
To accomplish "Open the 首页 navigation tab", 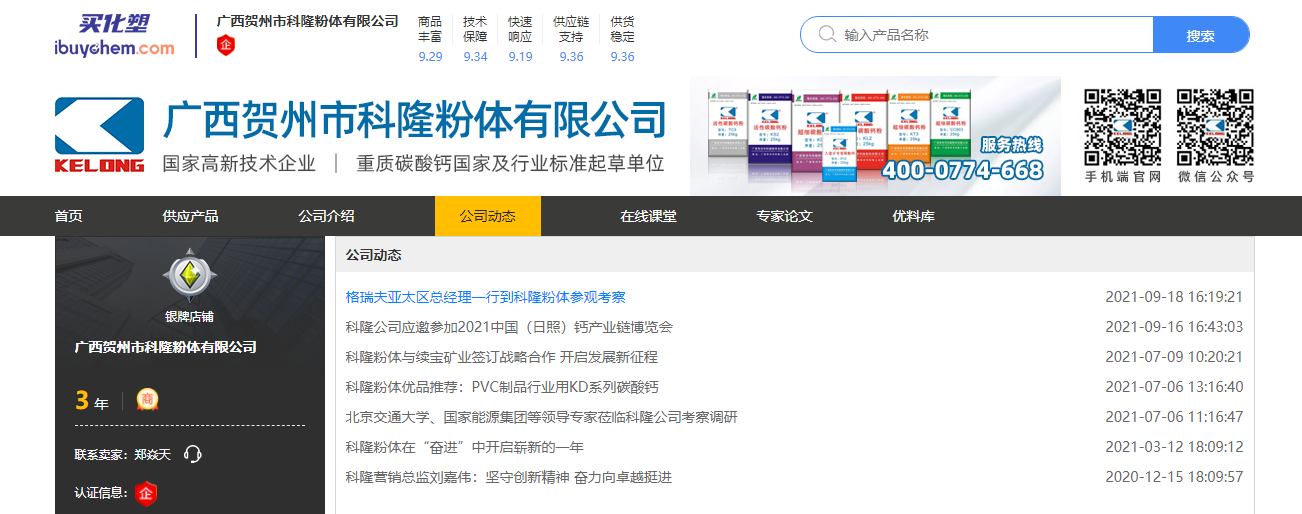I will (x=69, y=216).
